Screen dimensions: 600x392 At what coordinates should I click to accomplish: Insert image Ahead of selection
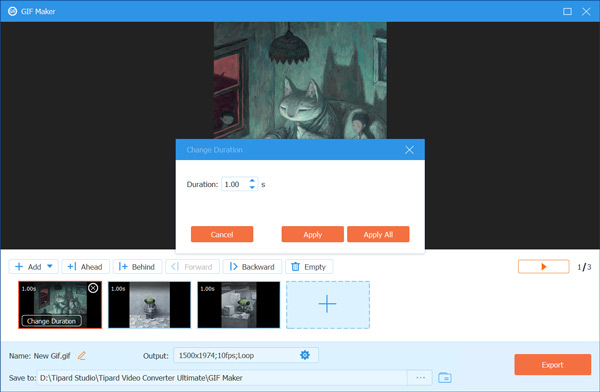click(85, 266)
